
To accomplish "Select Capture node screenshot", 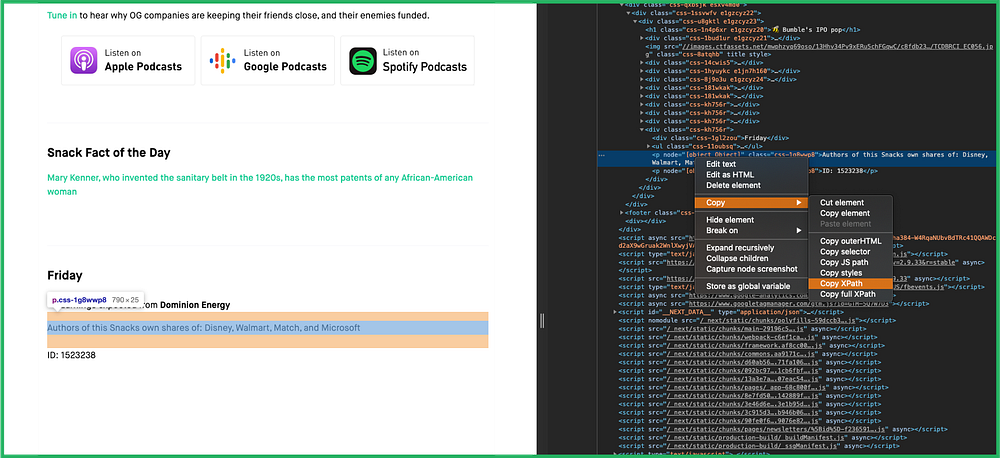I will point(751,269).
